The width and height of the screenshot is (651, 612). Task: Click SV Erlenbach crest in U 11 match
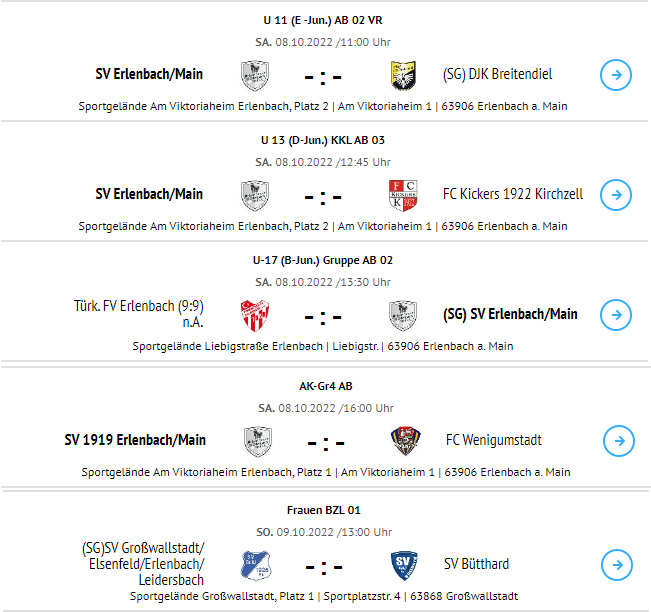255,76
